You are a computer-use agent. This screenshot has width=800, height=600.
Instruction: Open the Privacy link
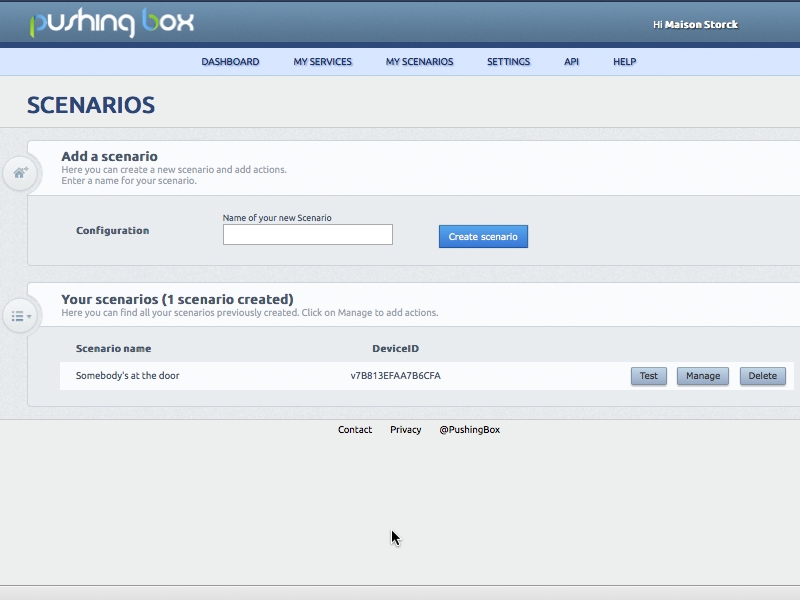pos(405,428)
